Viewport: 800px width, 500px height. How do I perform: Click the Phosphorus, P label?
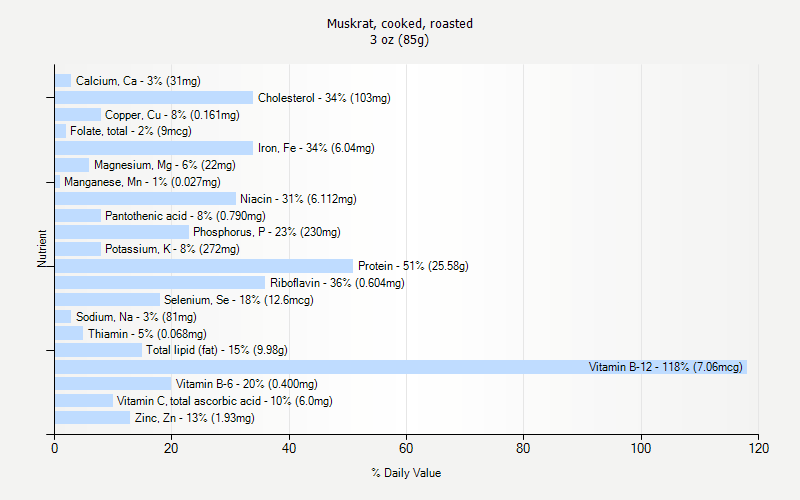[266, 232]
